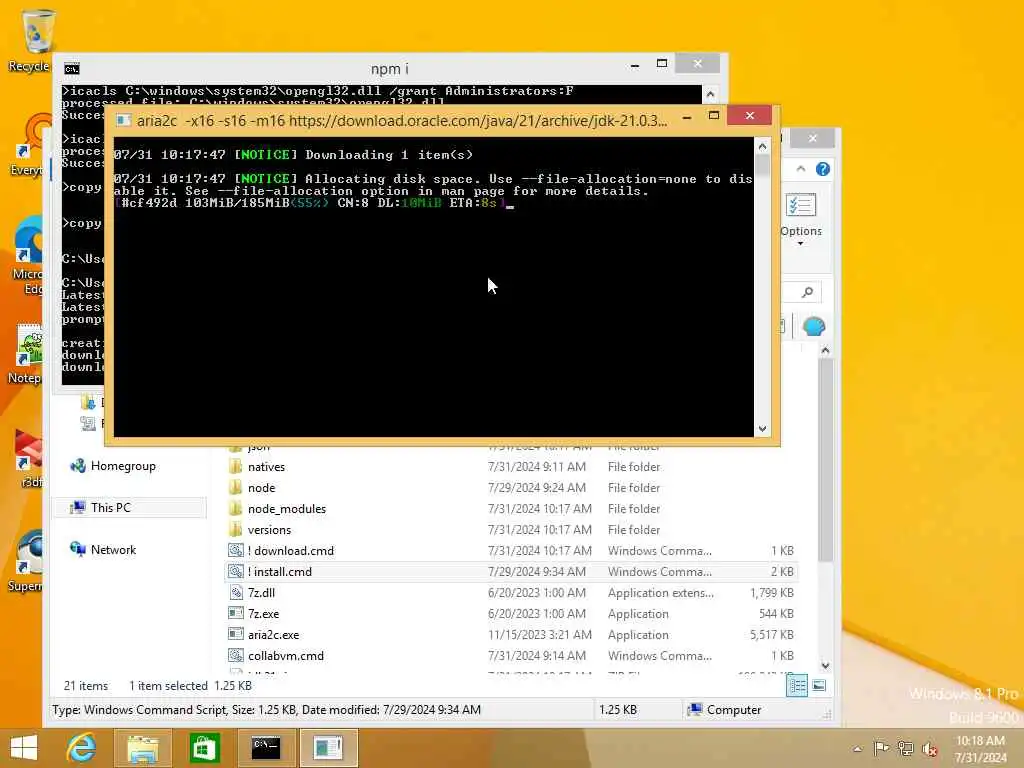This screenshot has height=768, width=1024.
Task: Click aria2c window title bar text
Action: coord(402,121)
